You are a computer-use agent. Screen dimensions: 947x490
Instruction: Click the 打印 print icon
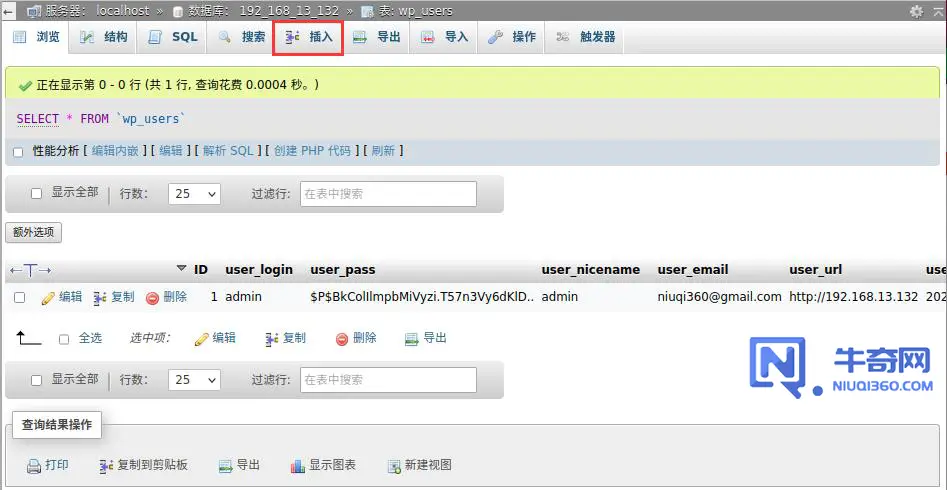coord(34,466)
